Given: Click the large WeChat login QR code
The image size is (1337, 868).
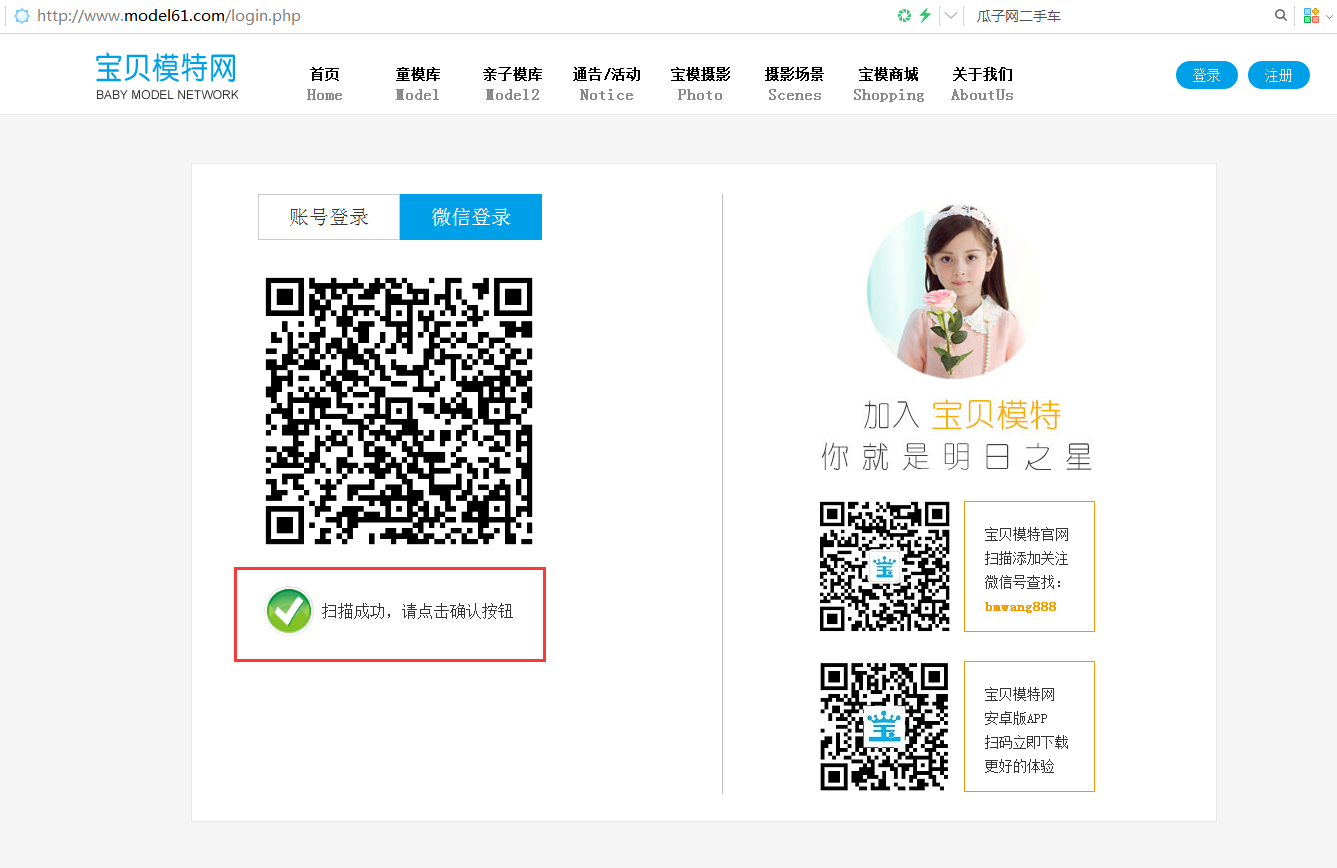Looking at the screenshot, I should pyautogui.click(x=399, y=411).
